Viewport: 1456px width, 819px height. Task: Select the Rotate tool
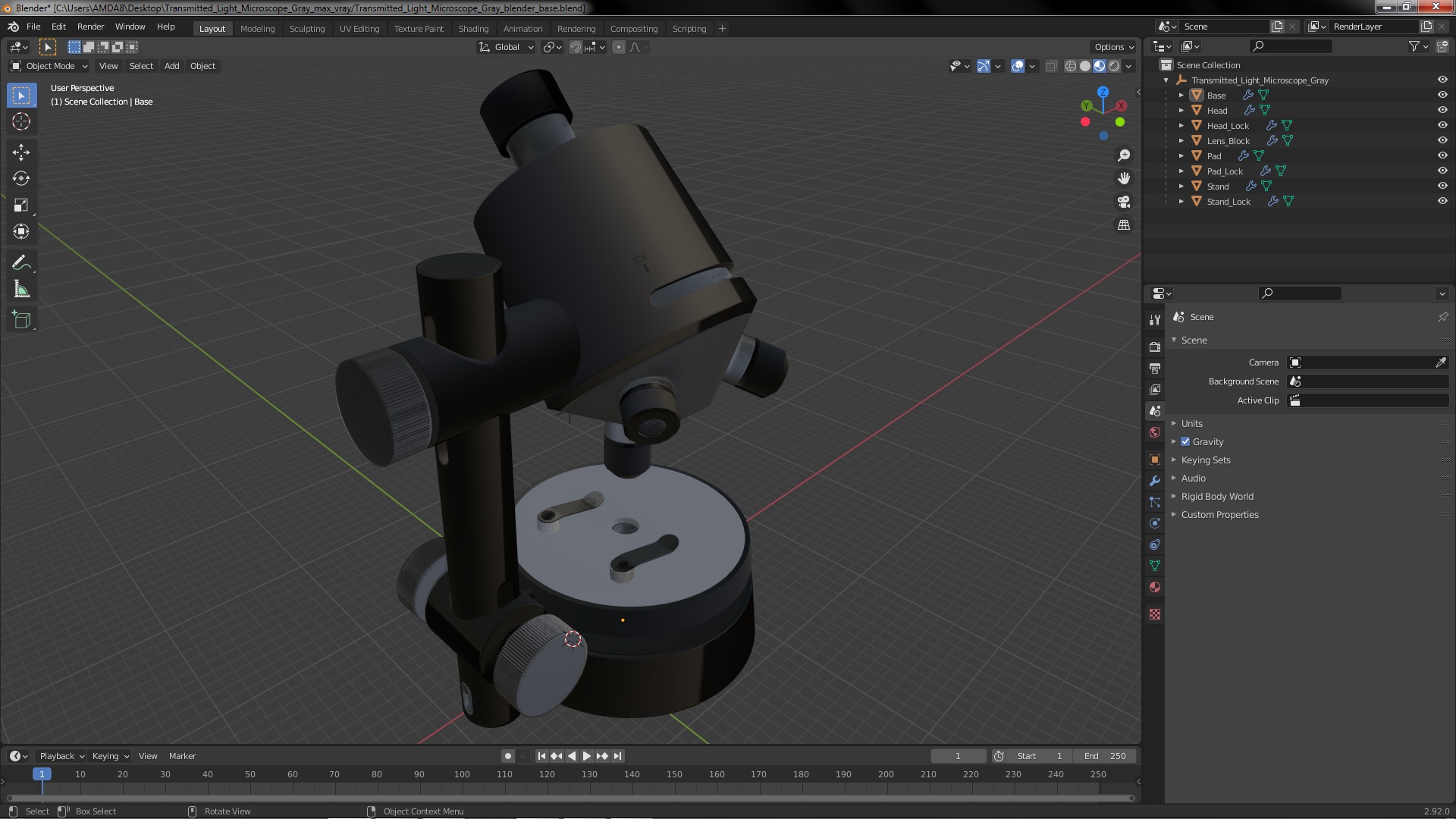(x=21, y=178)
